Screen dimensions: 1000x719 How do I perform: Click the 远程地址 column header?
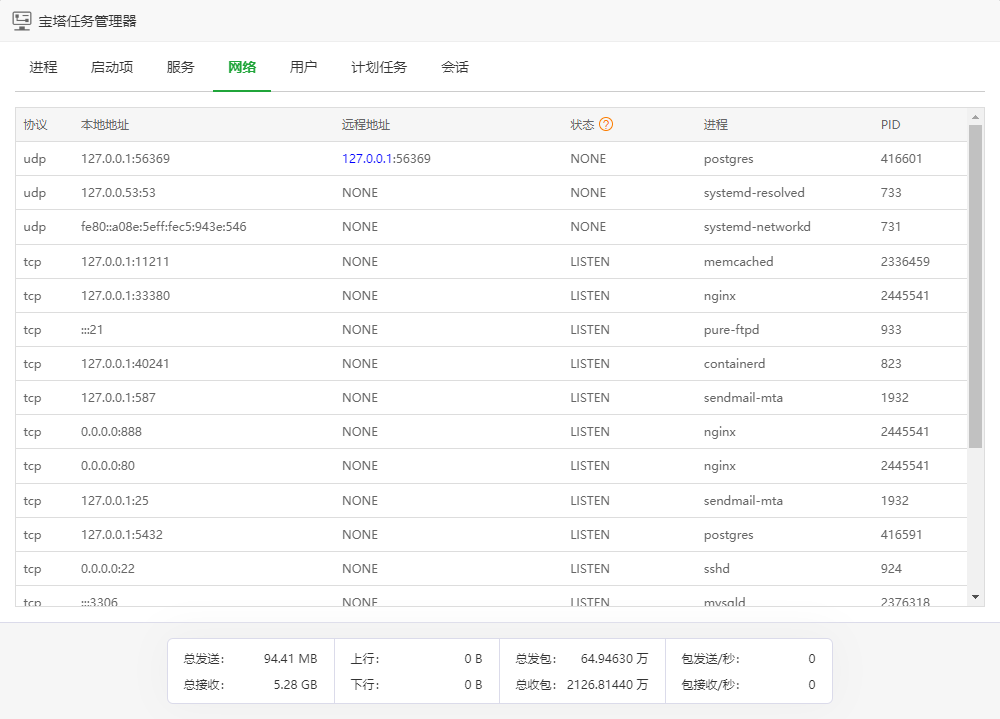click(x=365, y=124)
